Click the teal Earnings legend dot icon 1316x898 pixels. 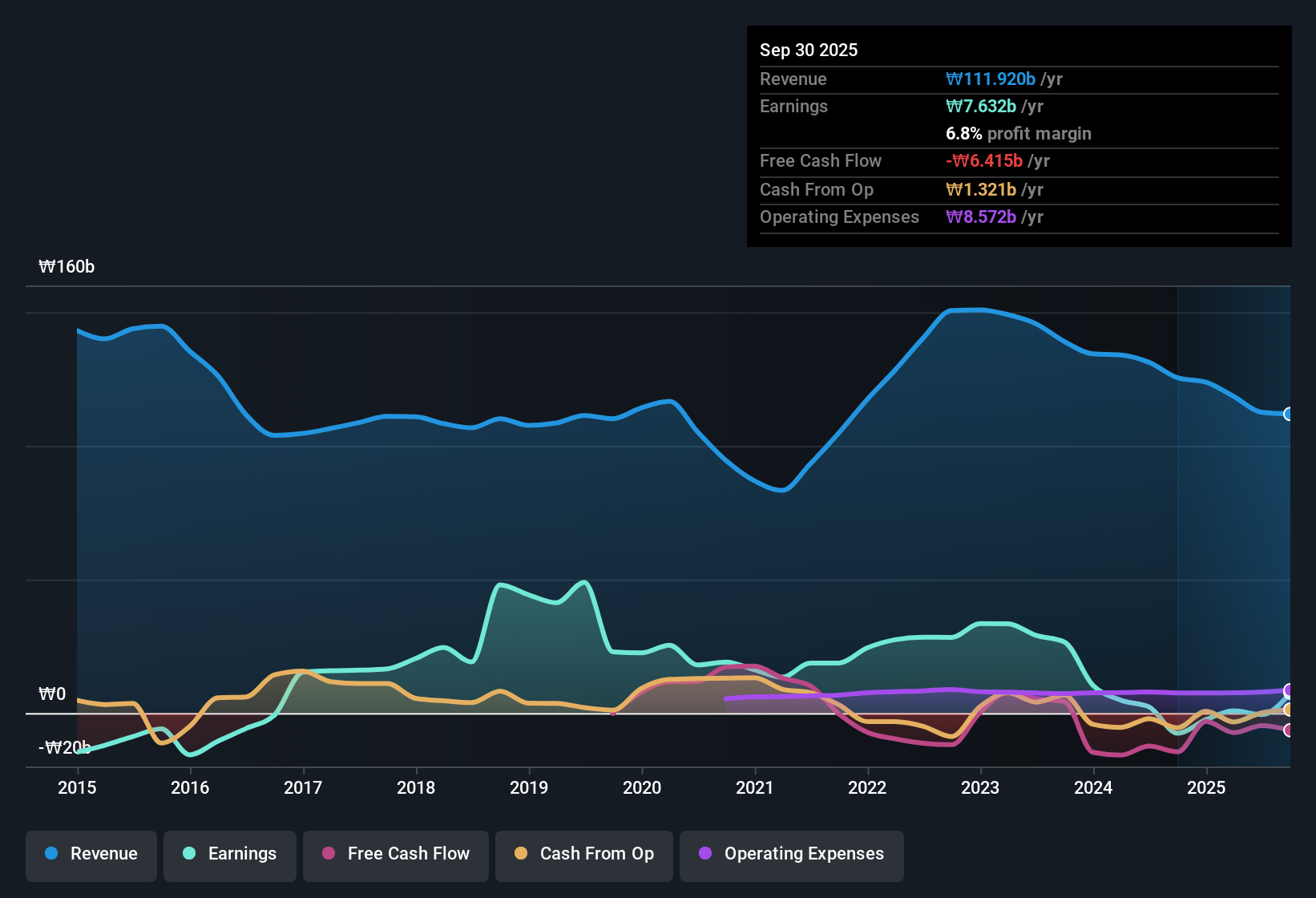pos(189,854)
